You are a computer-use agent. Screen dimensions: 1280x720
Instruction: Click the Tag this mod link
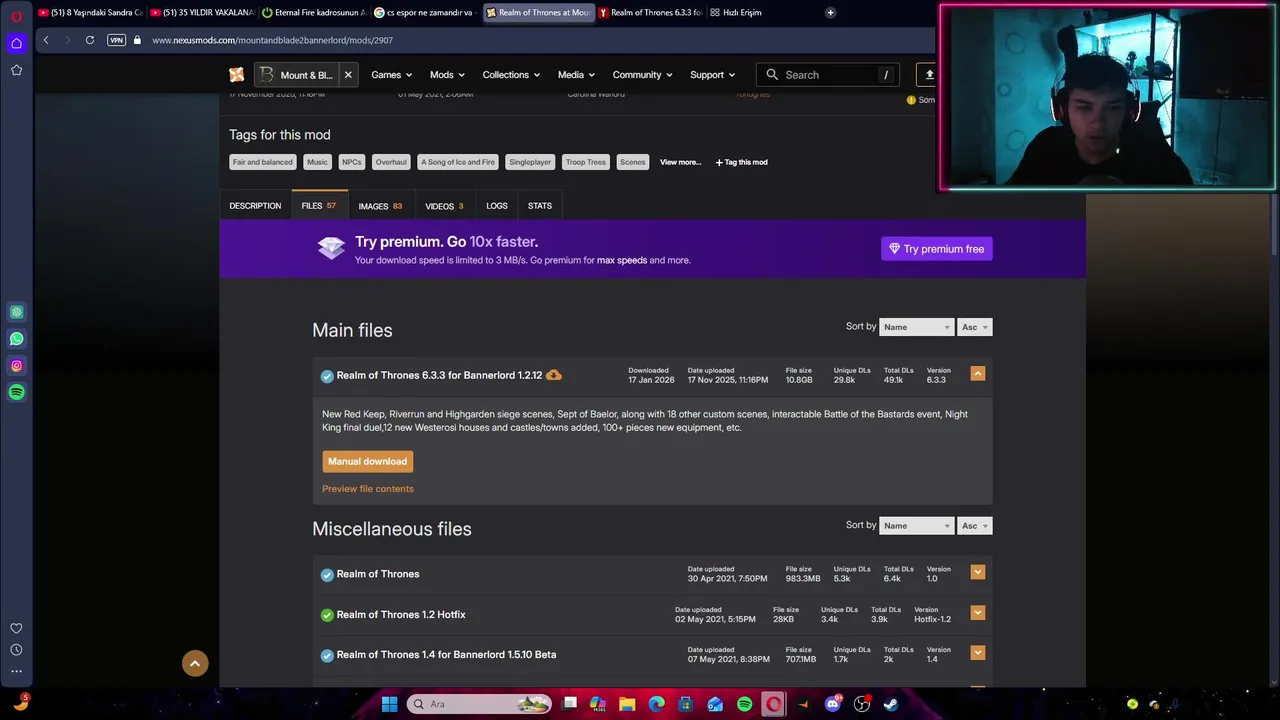click(741, 162)
